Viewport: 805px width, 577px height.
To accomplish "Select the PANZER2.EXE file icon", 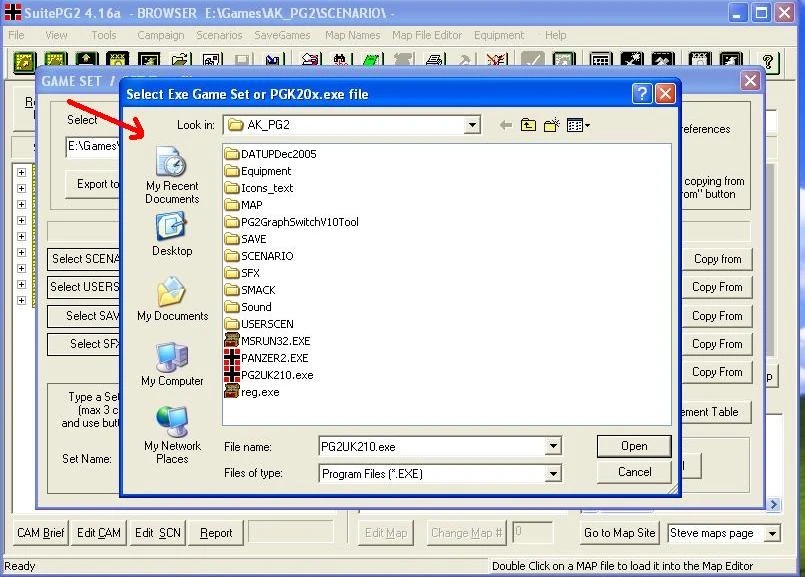I will tap(232, 358).
